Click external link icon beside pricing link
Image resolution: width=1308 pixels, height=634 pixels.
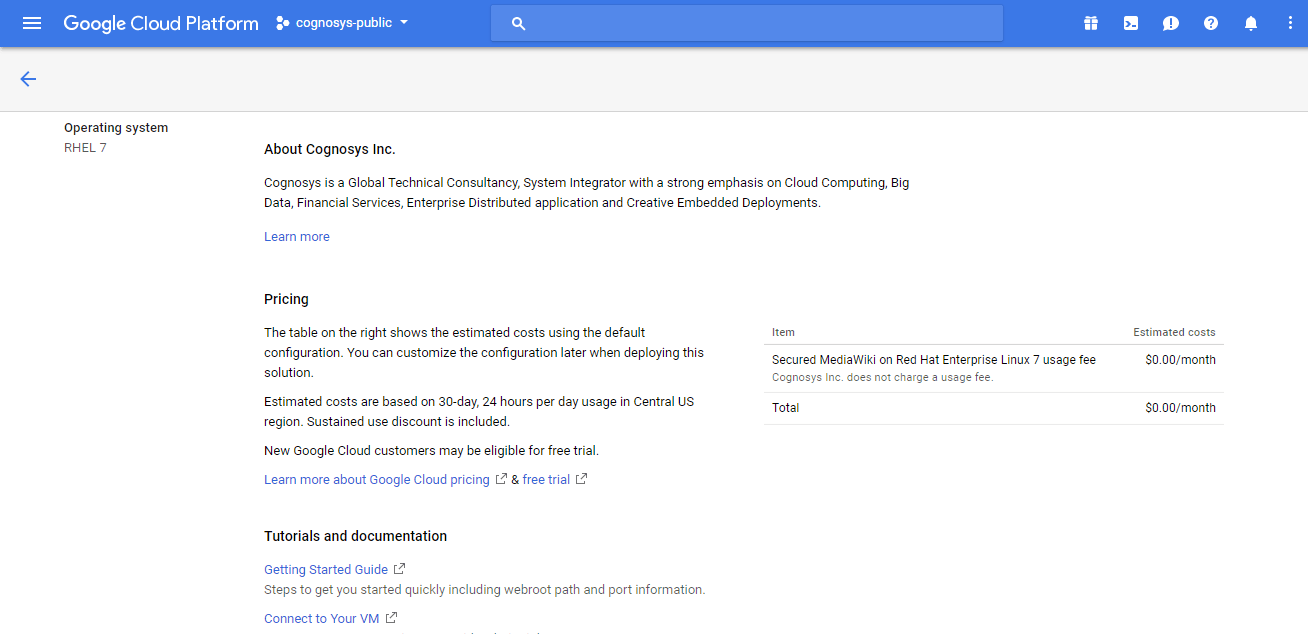tap(501, 479)
